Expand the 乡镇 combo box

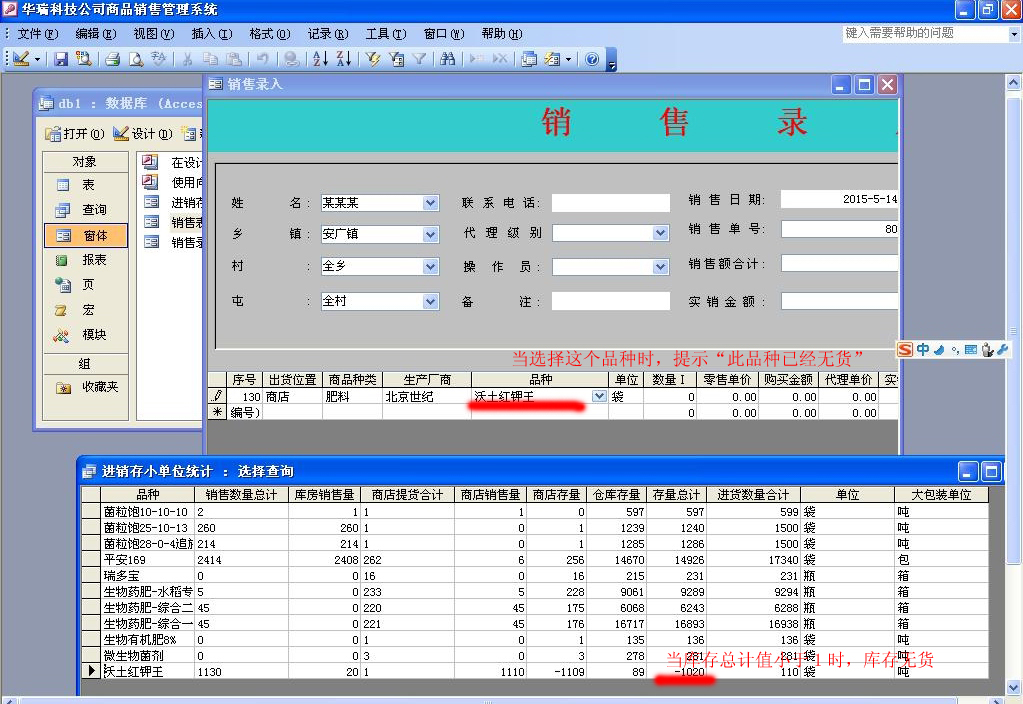point(430,235)
